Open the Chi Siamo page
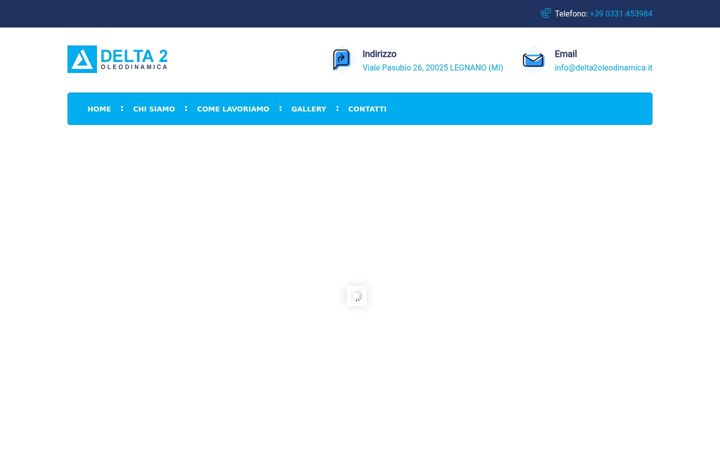This screenshot has height=450, width=720. 154,109
